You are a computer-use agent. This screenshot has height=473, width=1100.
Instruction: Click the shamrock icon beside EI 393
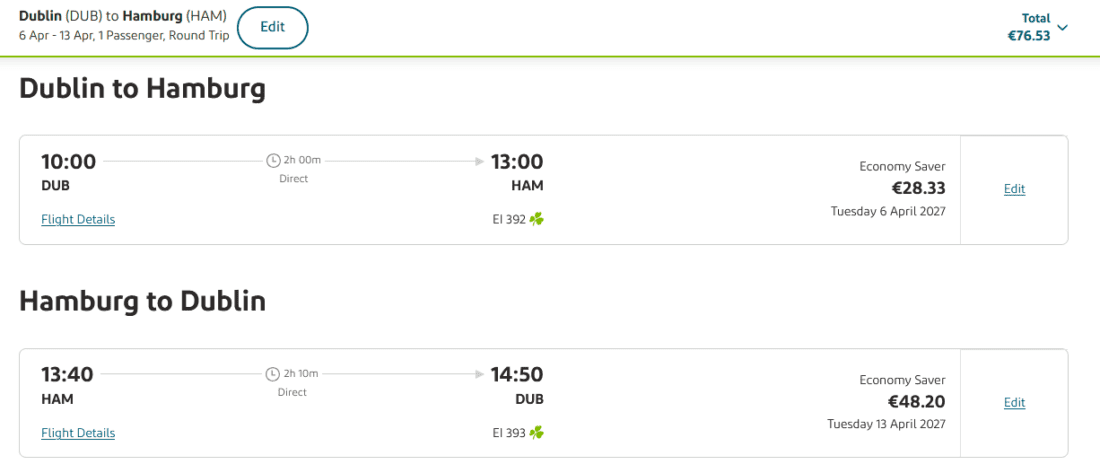click(537, 432)
